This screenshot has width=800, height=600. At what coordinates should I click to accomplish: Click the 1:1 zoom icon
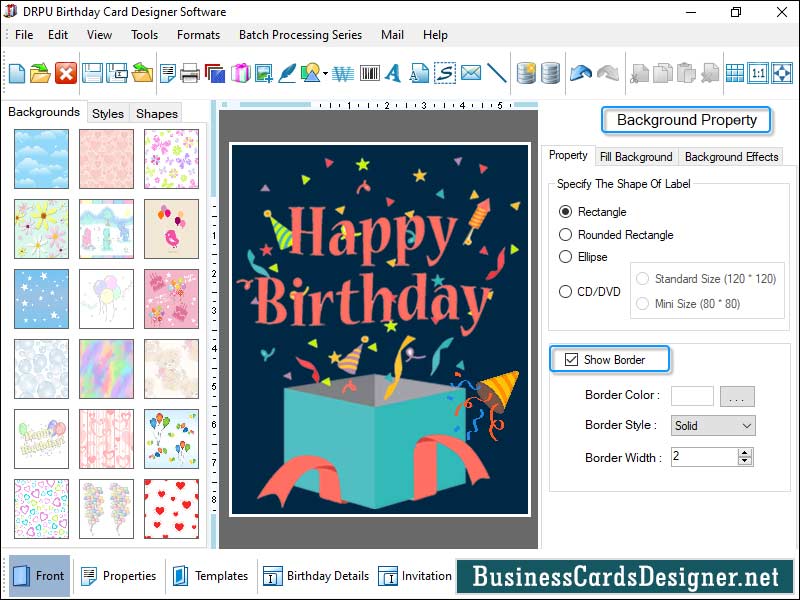point(756,72)
